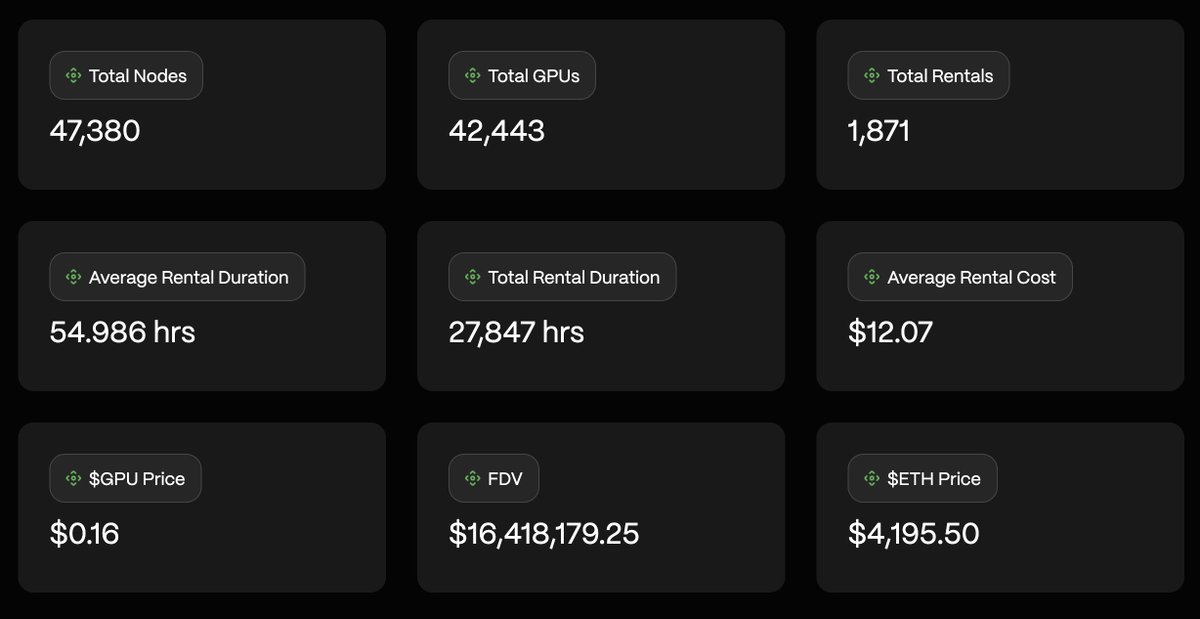Select the FDV label badge
This screenshot has width=1200, height=619.
494,479
